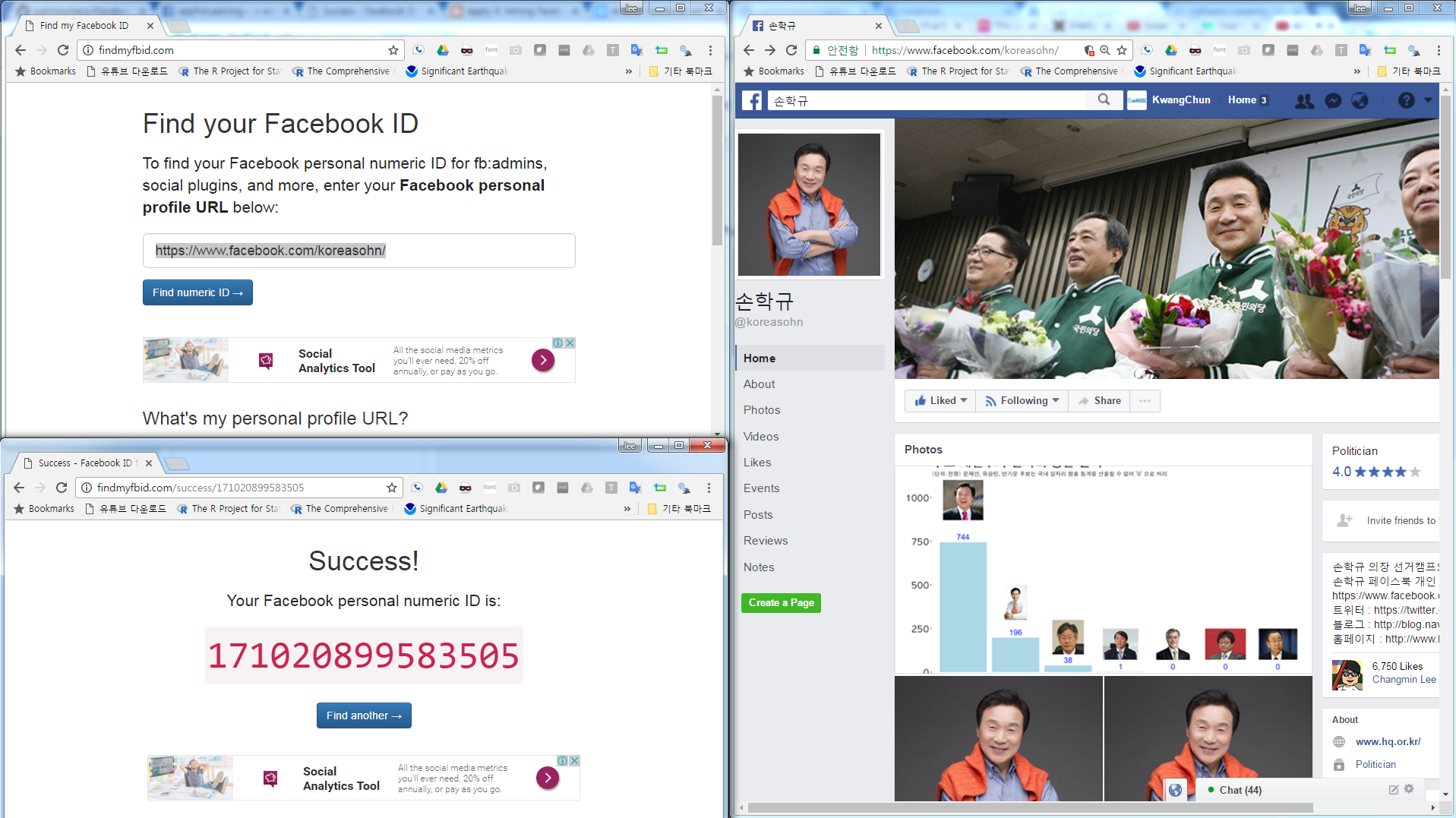The image size is (1456, 818).
Task: Select Reviews in the page sidebar
Action: pos(766,541)
